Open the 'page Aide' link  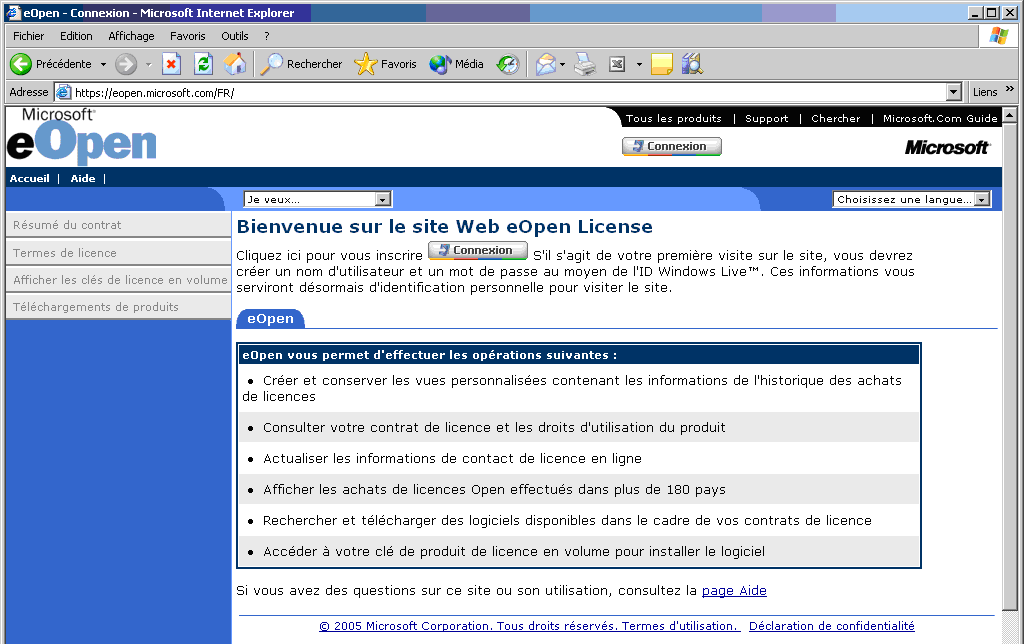point(734,590)
